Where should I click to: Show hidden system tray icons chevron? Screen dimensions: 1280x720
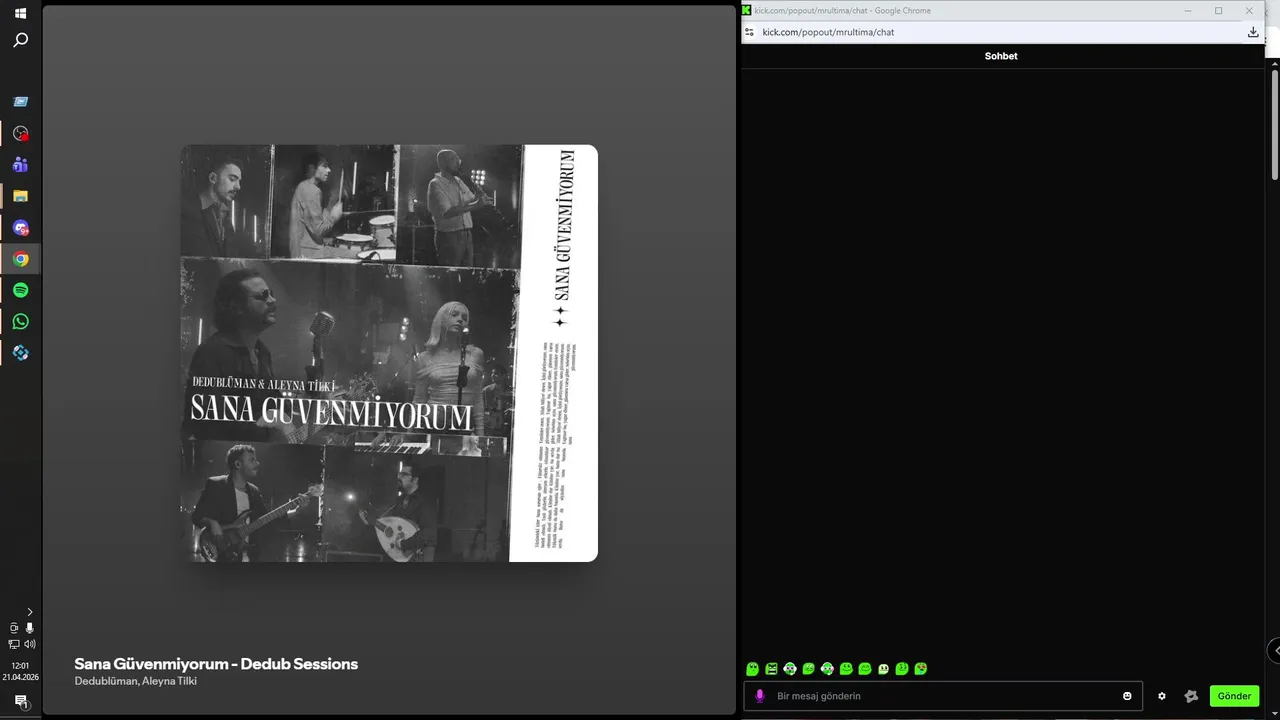(29, 611)
